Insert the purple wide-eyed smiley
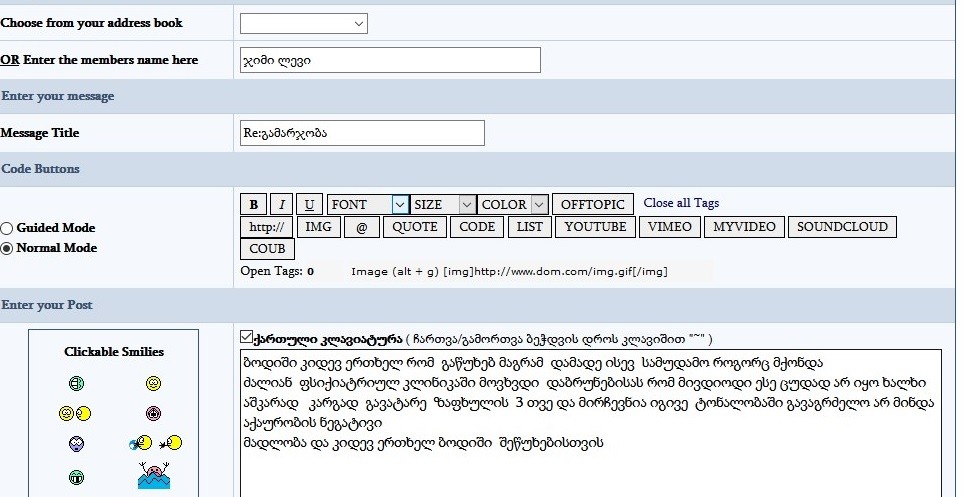This screenshot has width=969, height=497. (75, 443)
